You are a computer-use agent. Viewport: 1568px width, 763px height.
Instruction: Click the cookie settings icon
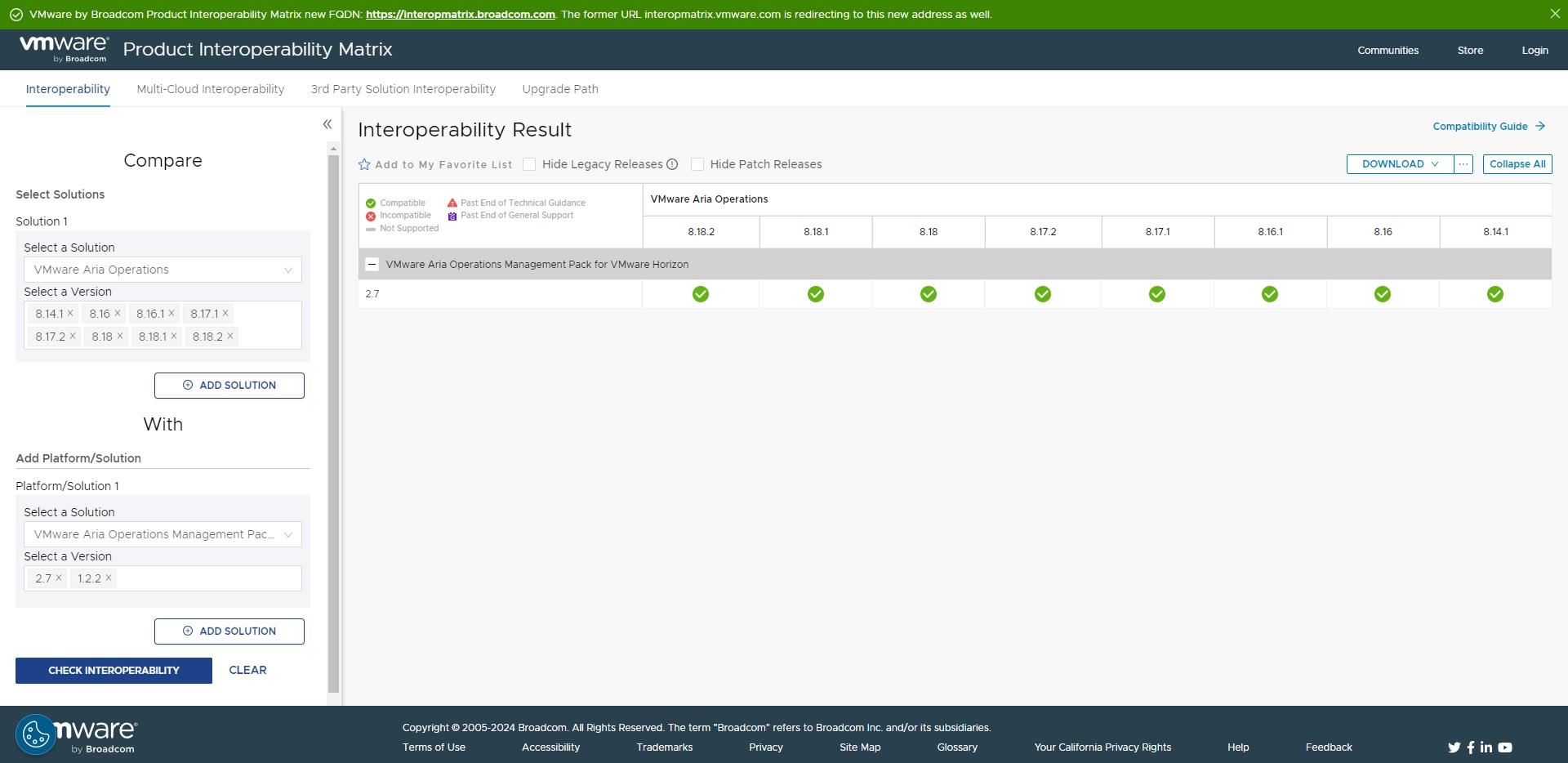[36, 734]
